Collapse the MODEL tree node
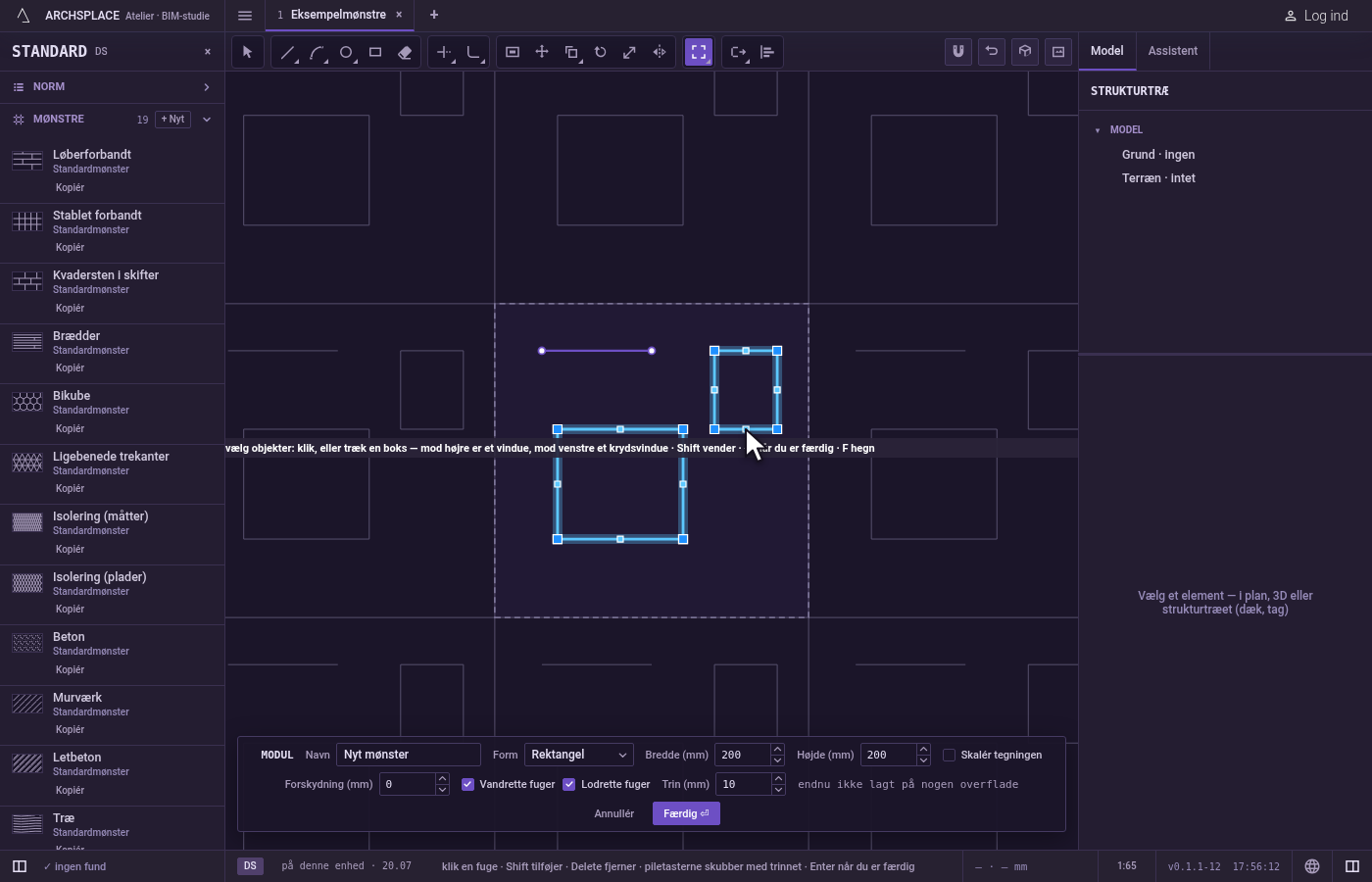The height and width of the screenshot is (882, 1372). tap(1098, 130)
